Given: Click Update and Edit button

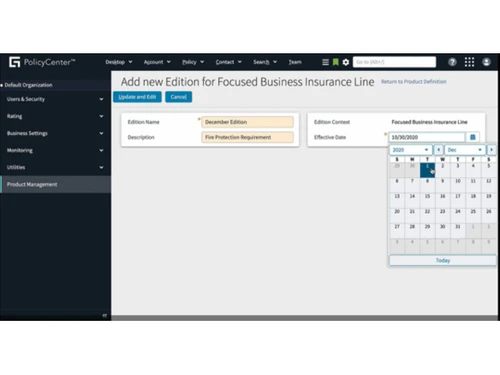Looking at the screenshot, I should point(137,97).
